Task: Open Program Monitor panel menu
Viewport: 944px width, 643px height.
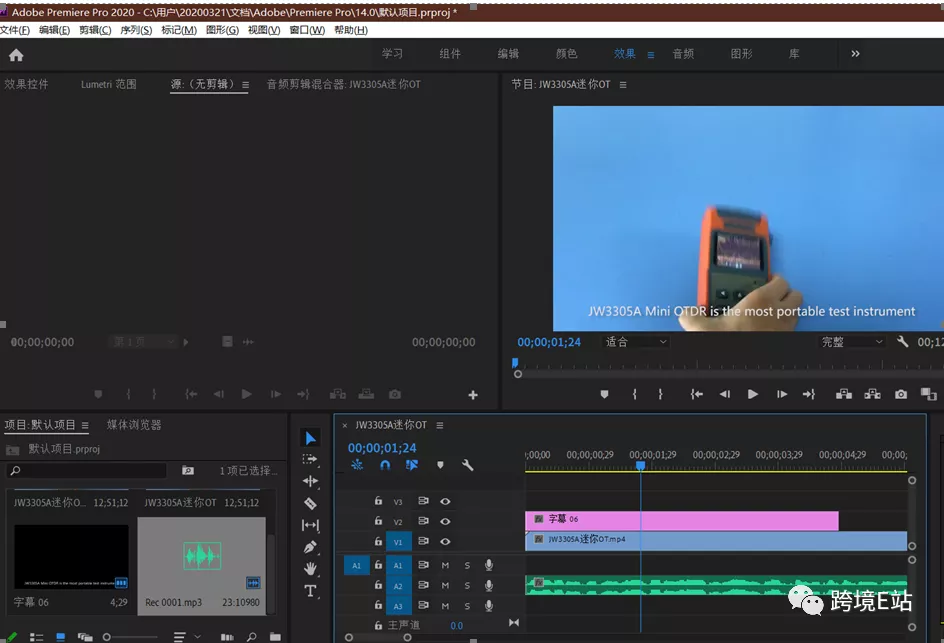Action: tap(623, 85)
